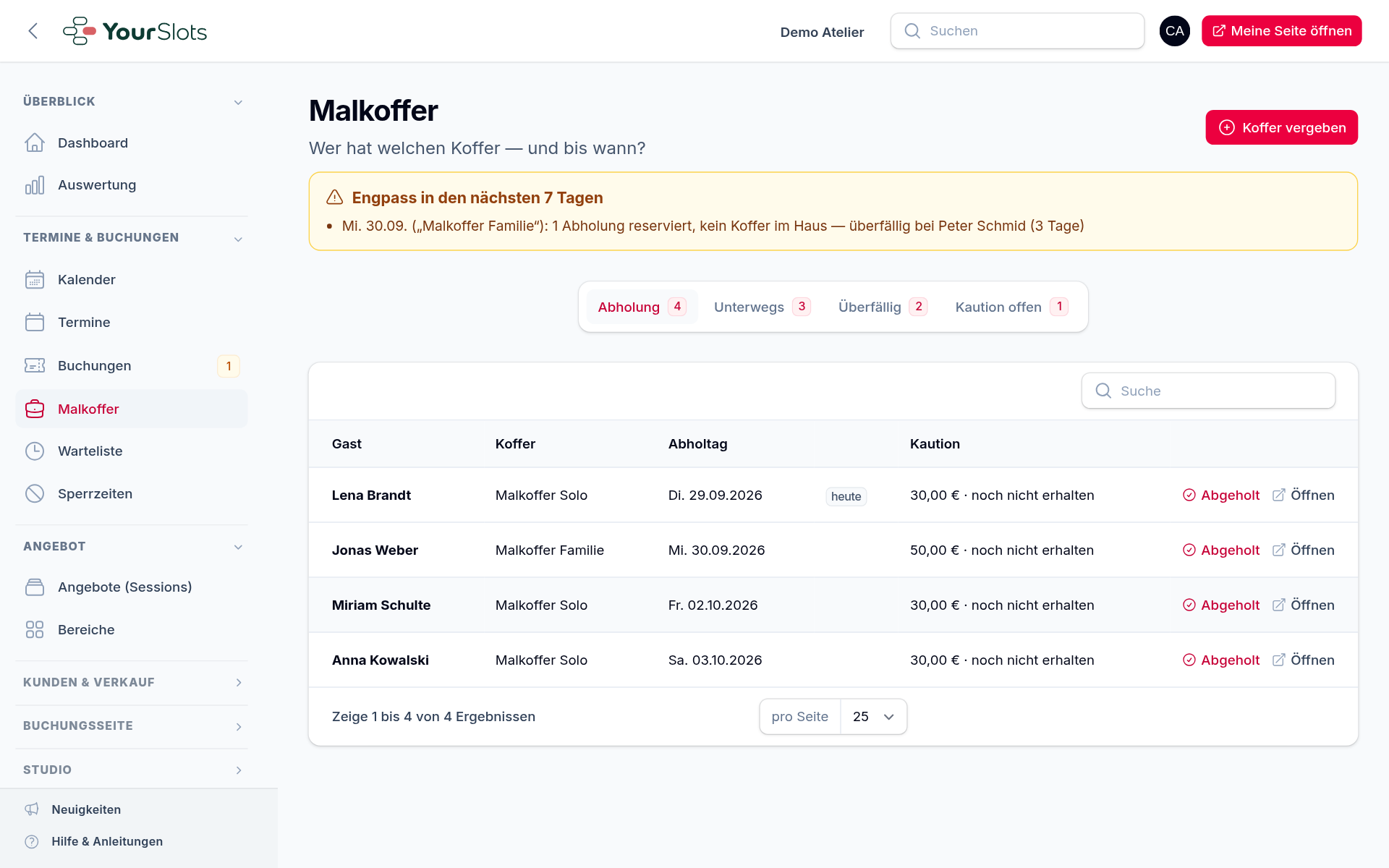Click Zeige 1 bis 4 results text

point(433,717)
